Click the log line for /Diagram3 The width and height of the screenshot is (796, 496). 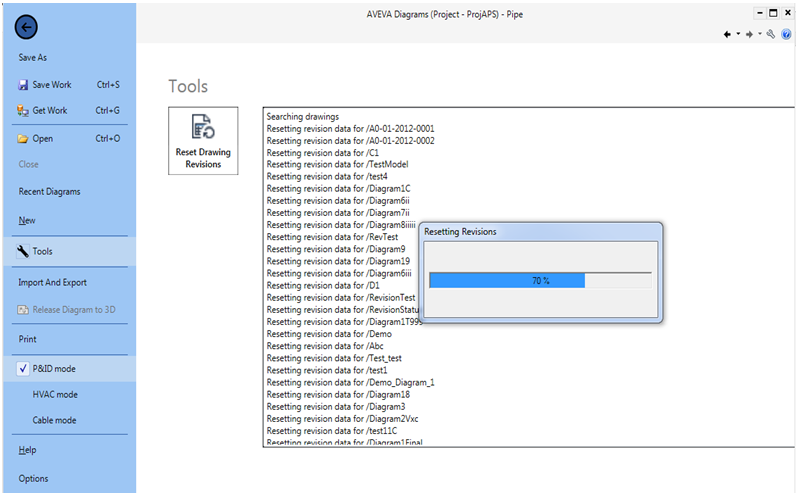pyautogui.click(x=336, y=407)
